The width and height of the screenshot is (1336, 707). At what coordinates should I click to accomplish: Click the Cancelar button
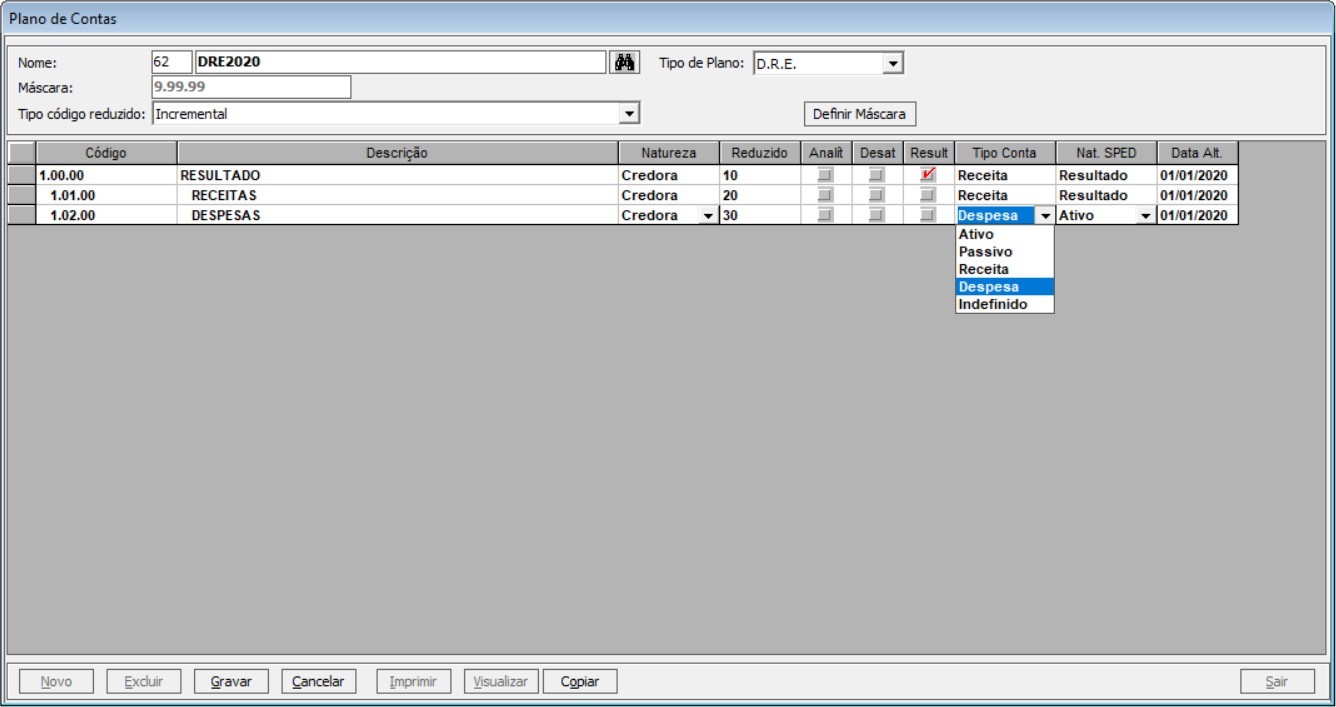point(318,682)
